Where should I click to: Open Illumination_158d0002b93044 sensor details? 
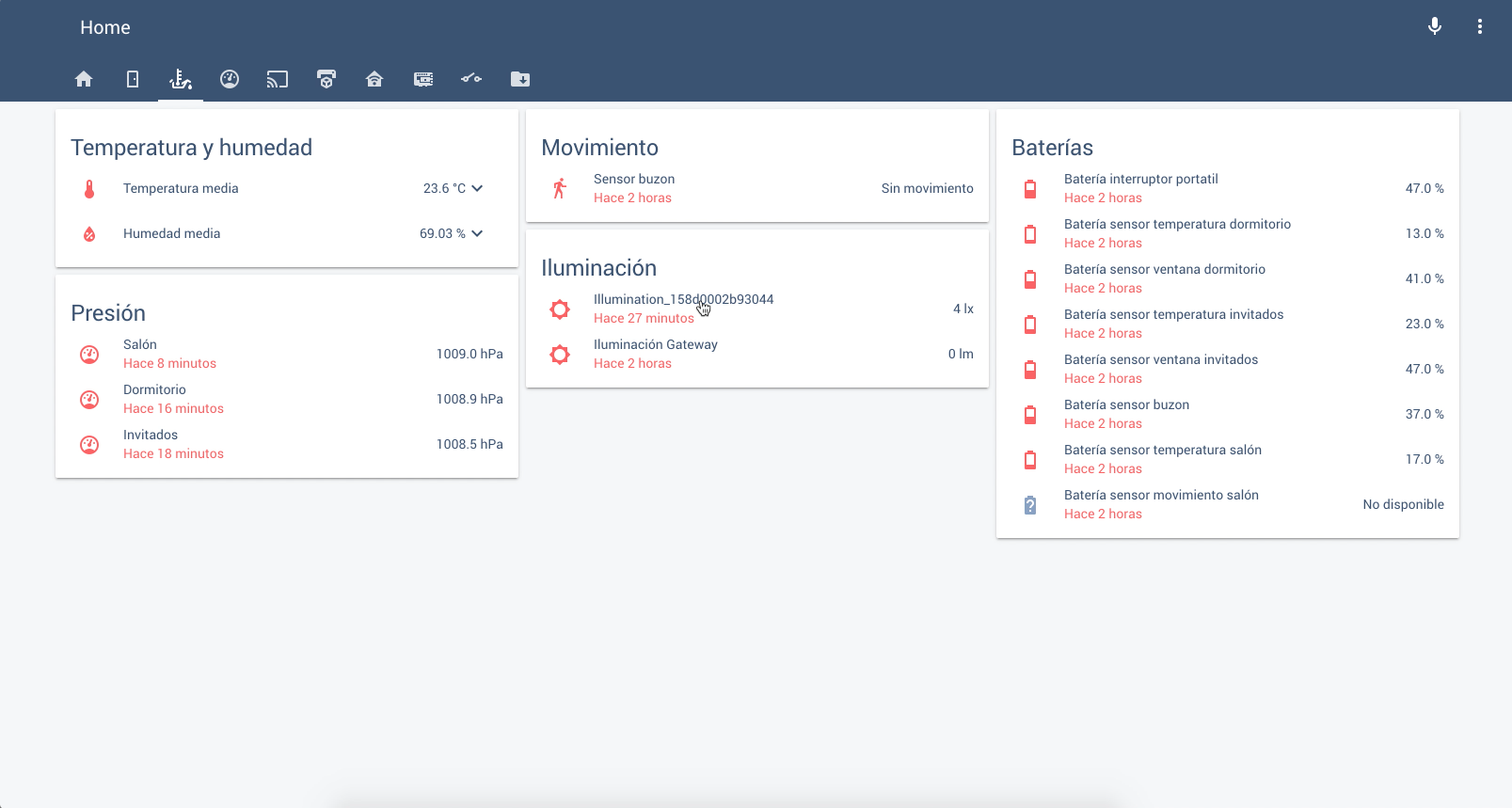point(683,299)
